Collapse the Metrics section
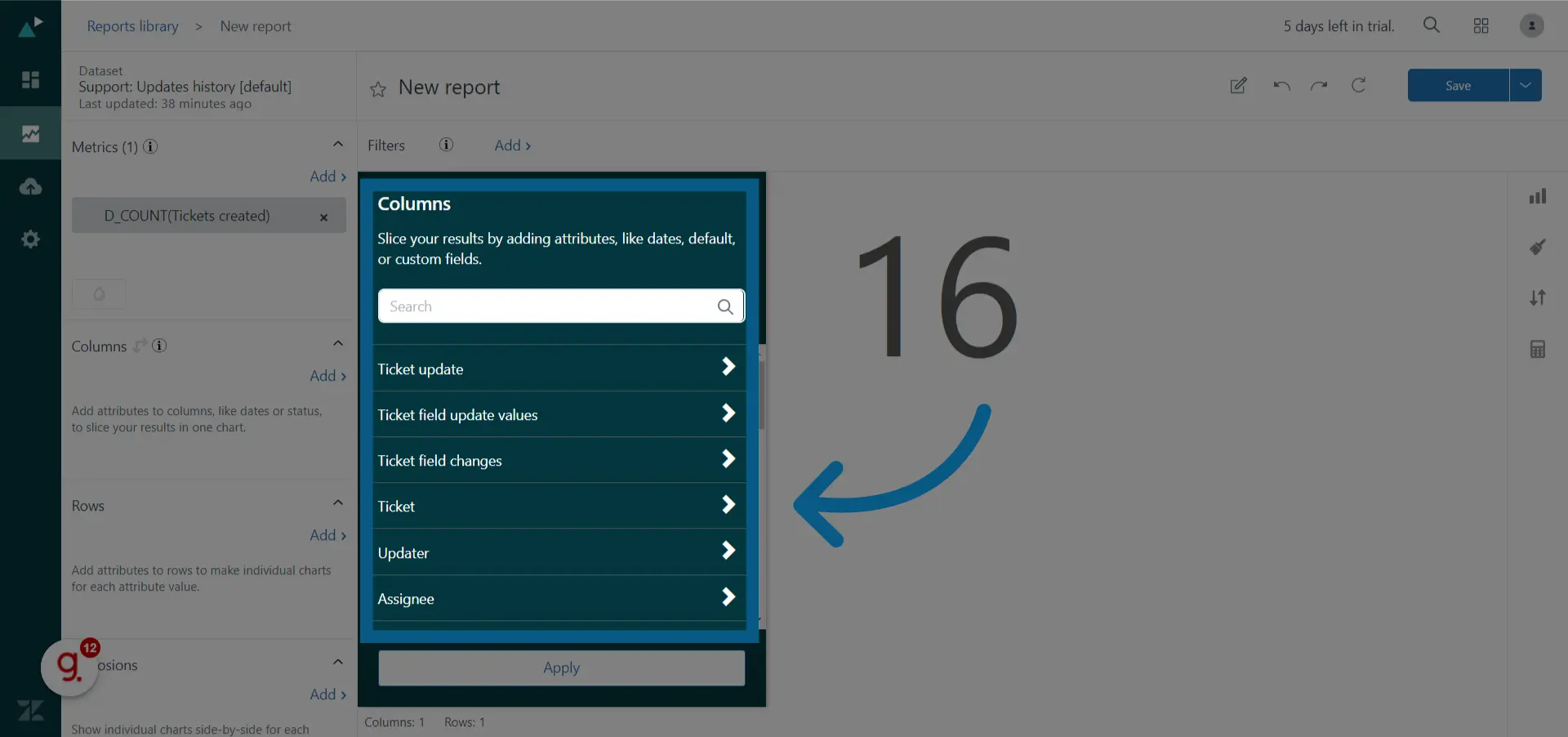1568x737 pixels. click(337, 145)
